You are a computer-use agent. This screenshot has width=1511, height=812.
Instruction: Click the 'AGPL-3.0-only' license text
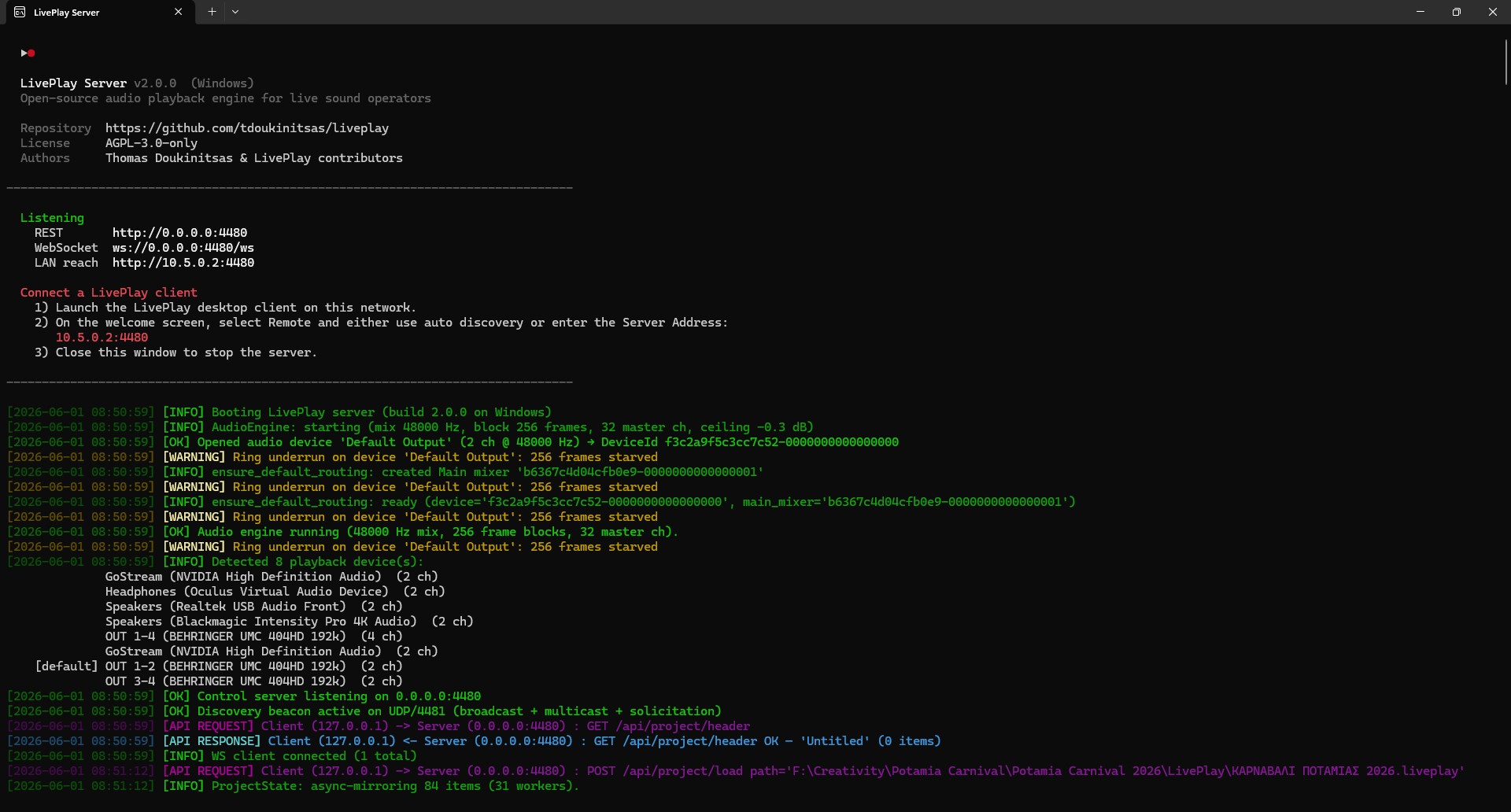[151, 142]
